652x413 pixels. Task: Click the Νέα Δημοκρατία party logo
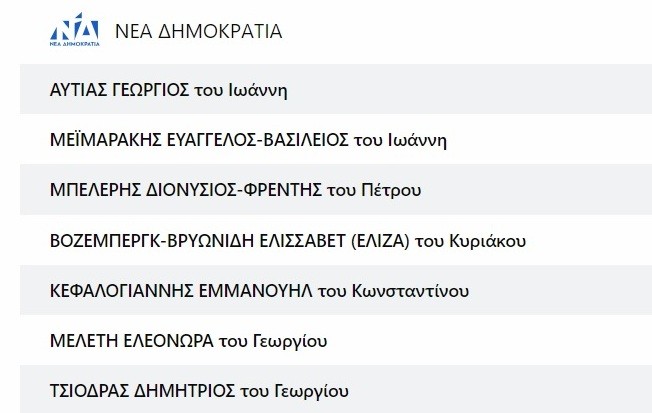pyautogui.click(x=76, y=31)
